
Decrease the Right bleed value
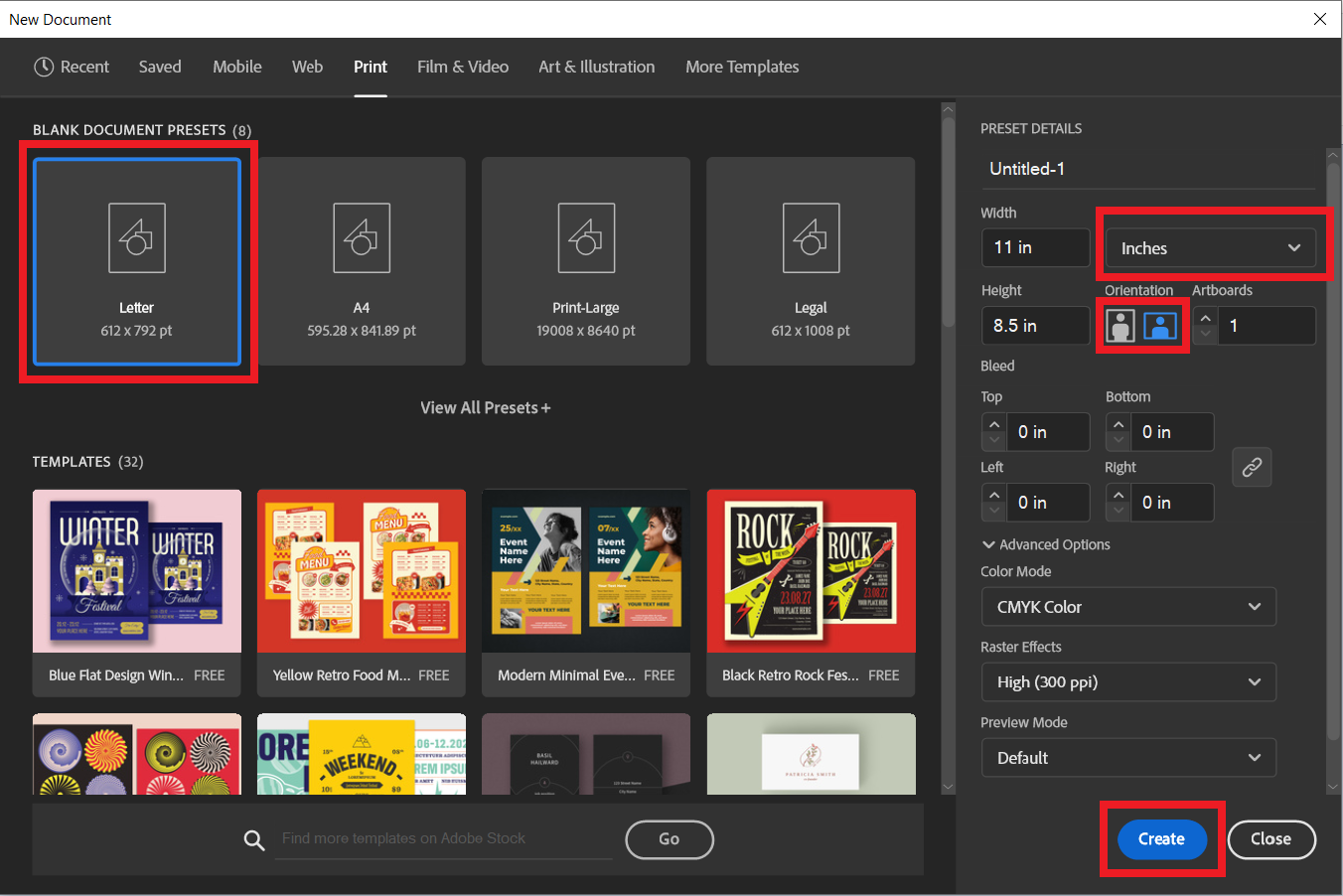pyautogui.click(x=1118, y=512)
